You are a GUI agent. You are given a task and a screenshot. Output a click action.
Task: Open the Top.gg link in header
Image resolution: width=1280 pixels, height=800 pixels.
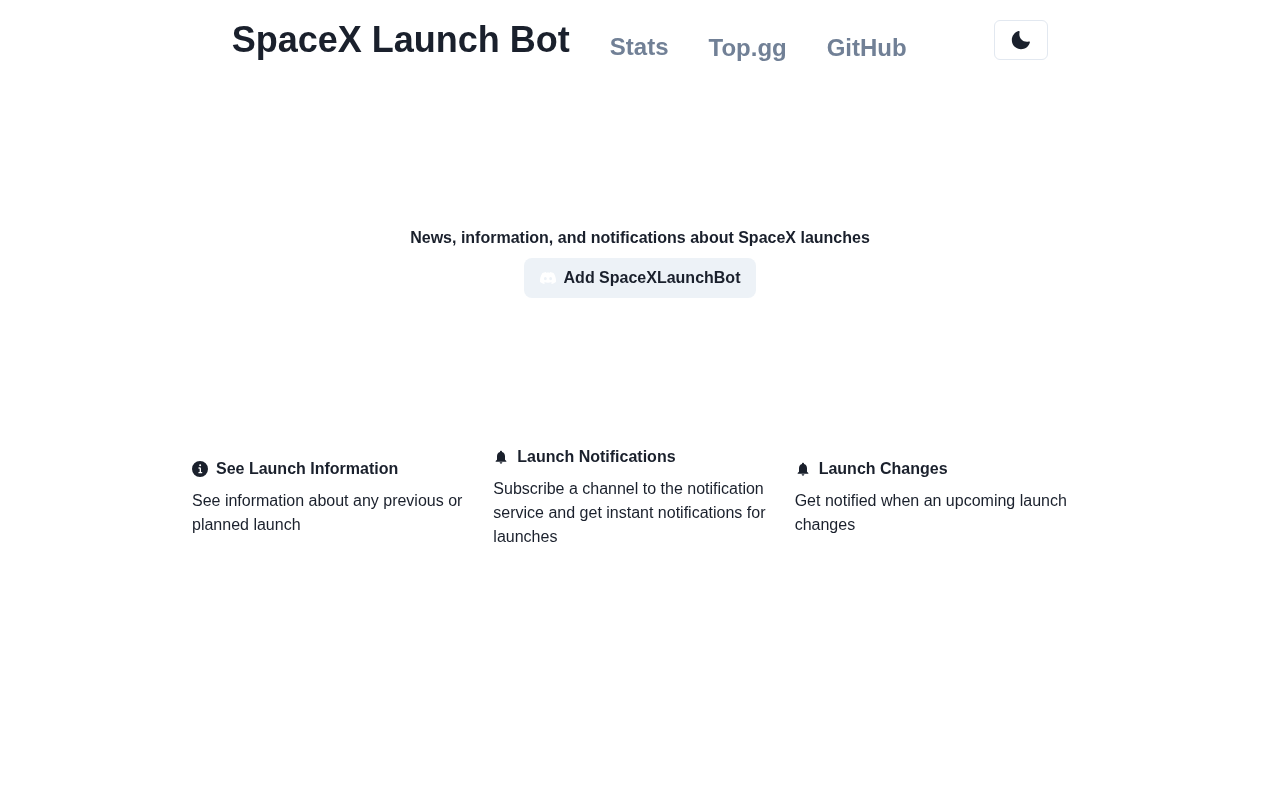coord(748,48)
